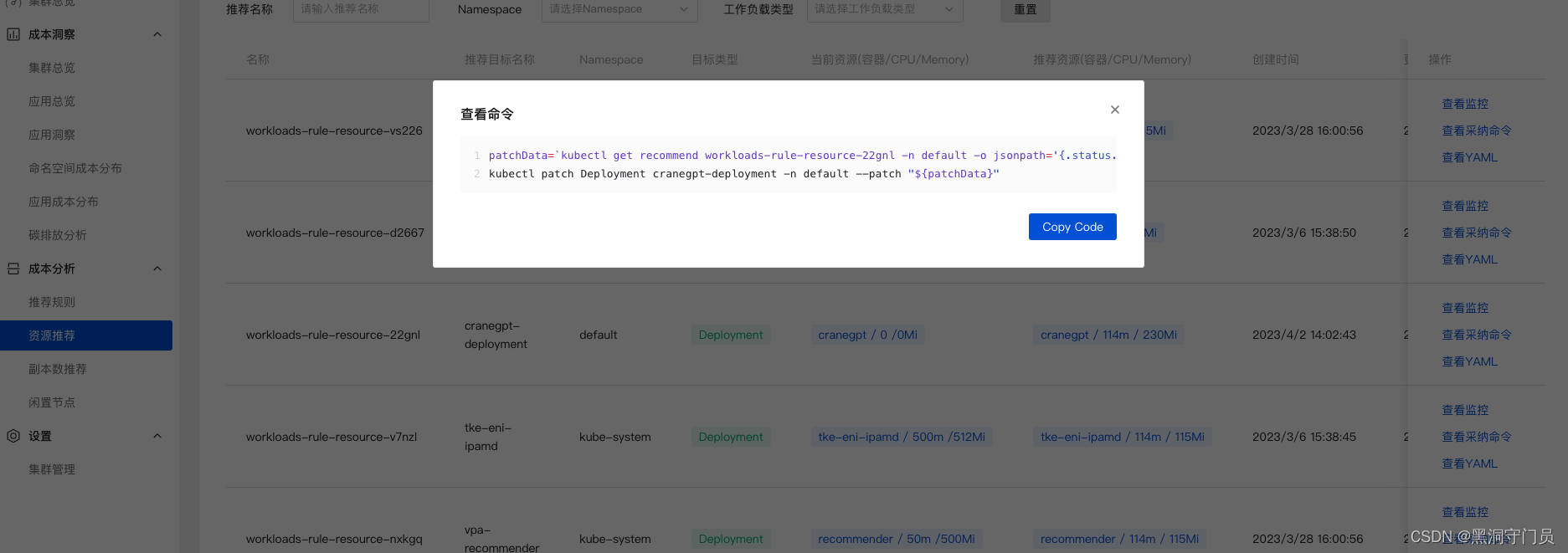This screenshot has height=553, width=1568.
Task: Close the 查看命令 dialog
Action: click(x=1114, y=110)
